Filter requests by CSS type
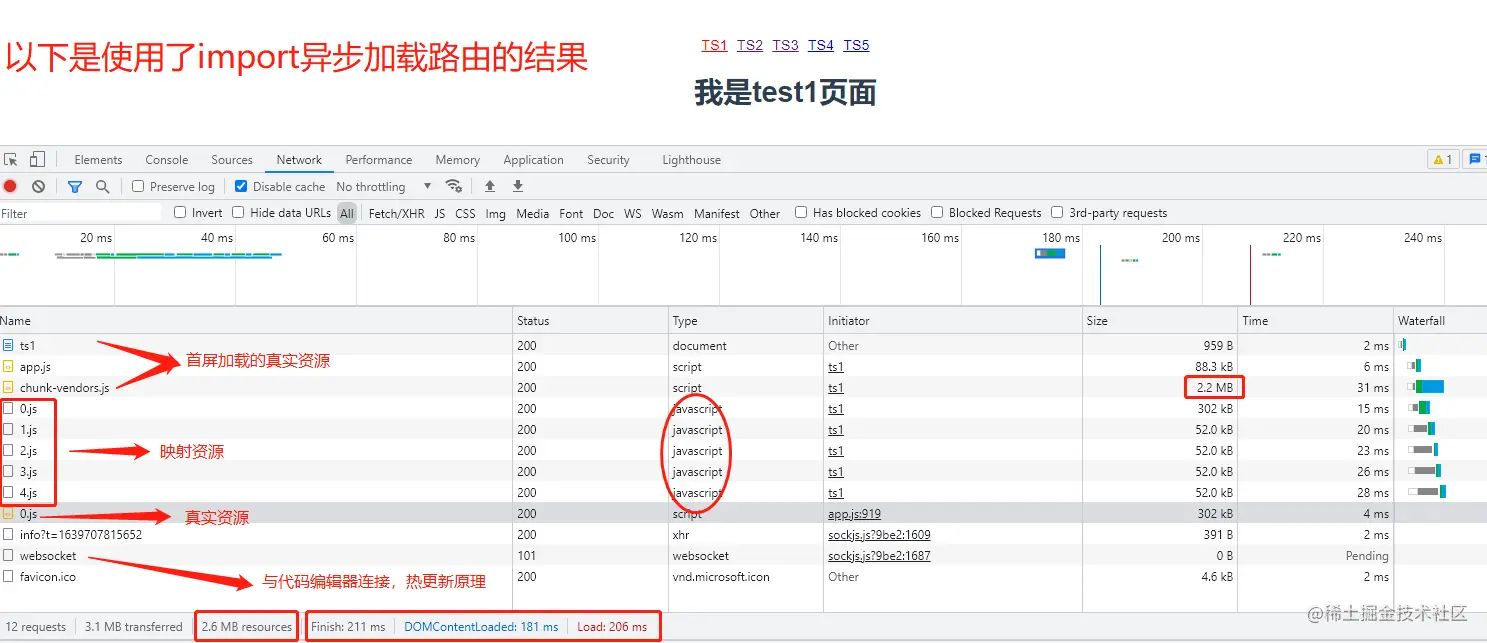The height and width of the screenshot is (643, 1487). (465, 213)
